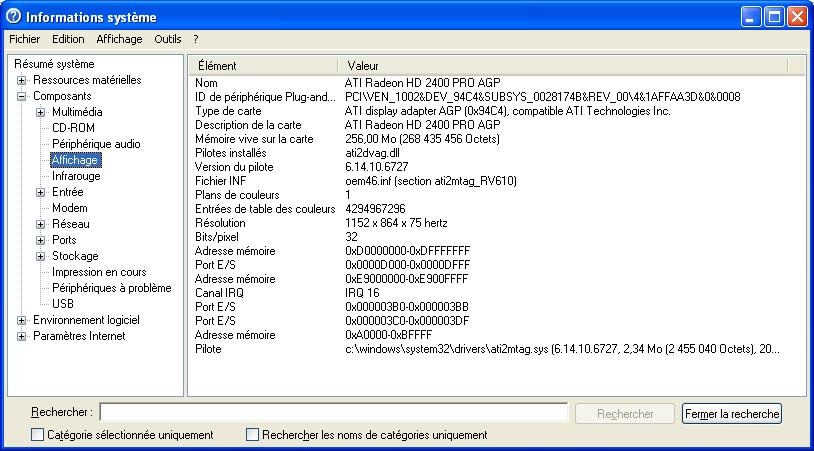Viewport: 814px width, 451px height.
Task: Open the ? help menu
Action: [x=196, y=39]
